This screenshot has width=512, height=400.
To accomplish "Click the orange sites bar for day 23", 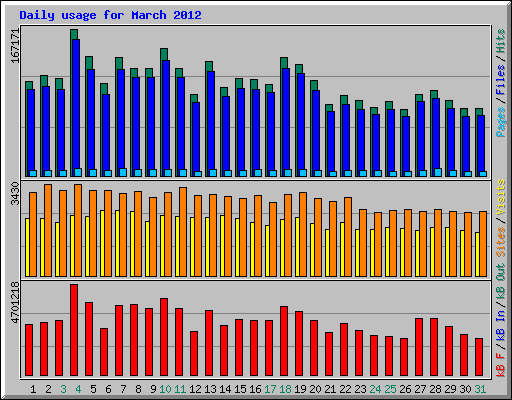I will pos(363,243).
